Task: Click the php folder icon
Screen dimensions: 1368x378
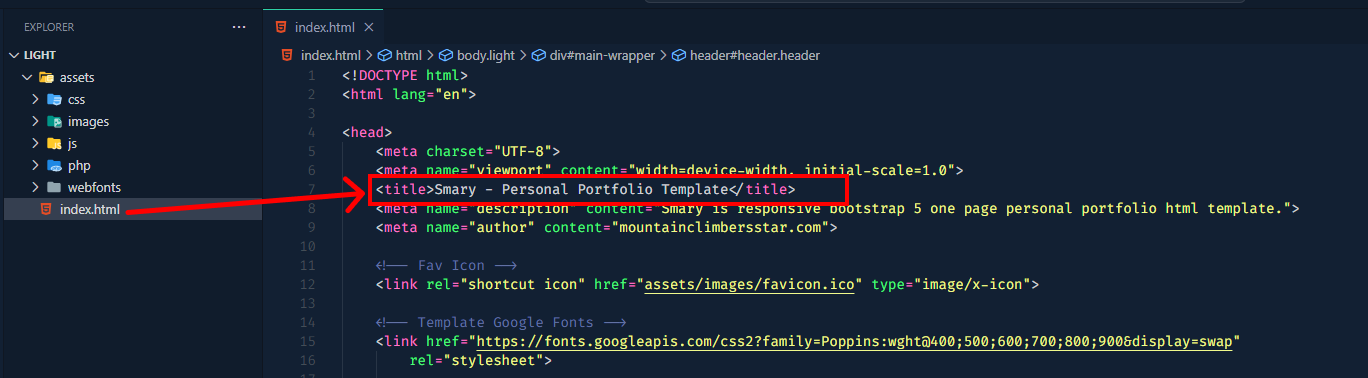Action: (x=54, y=165)
